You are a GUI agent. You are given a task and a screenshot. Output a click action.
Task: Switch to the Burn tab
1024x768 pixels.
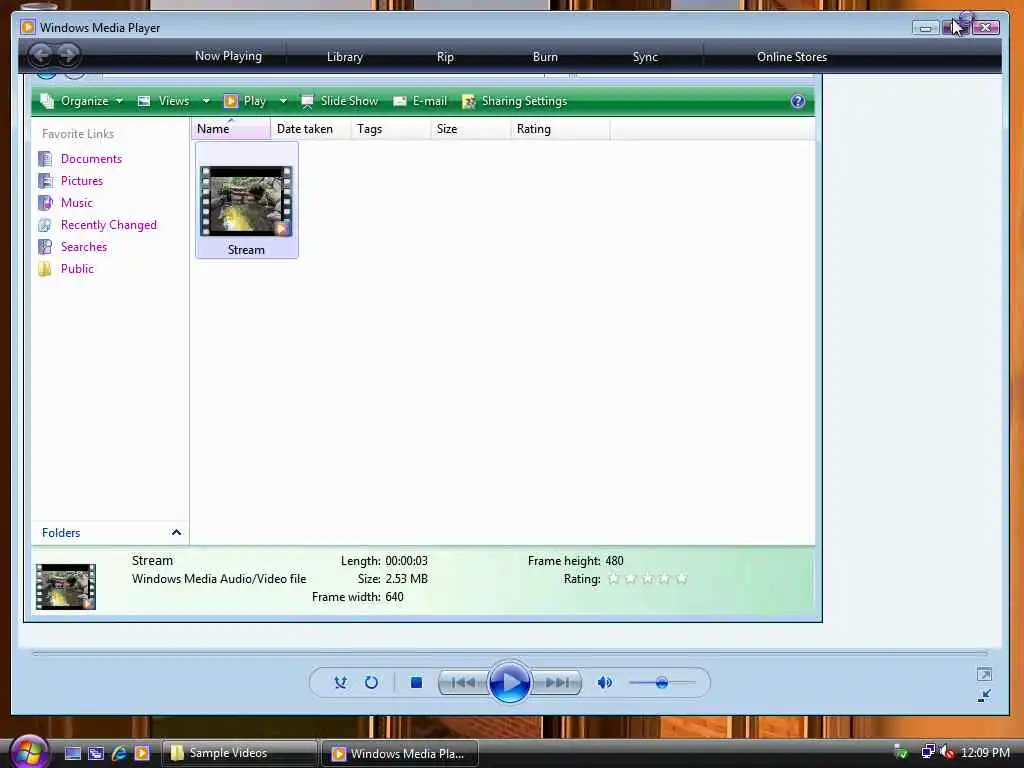545,57
